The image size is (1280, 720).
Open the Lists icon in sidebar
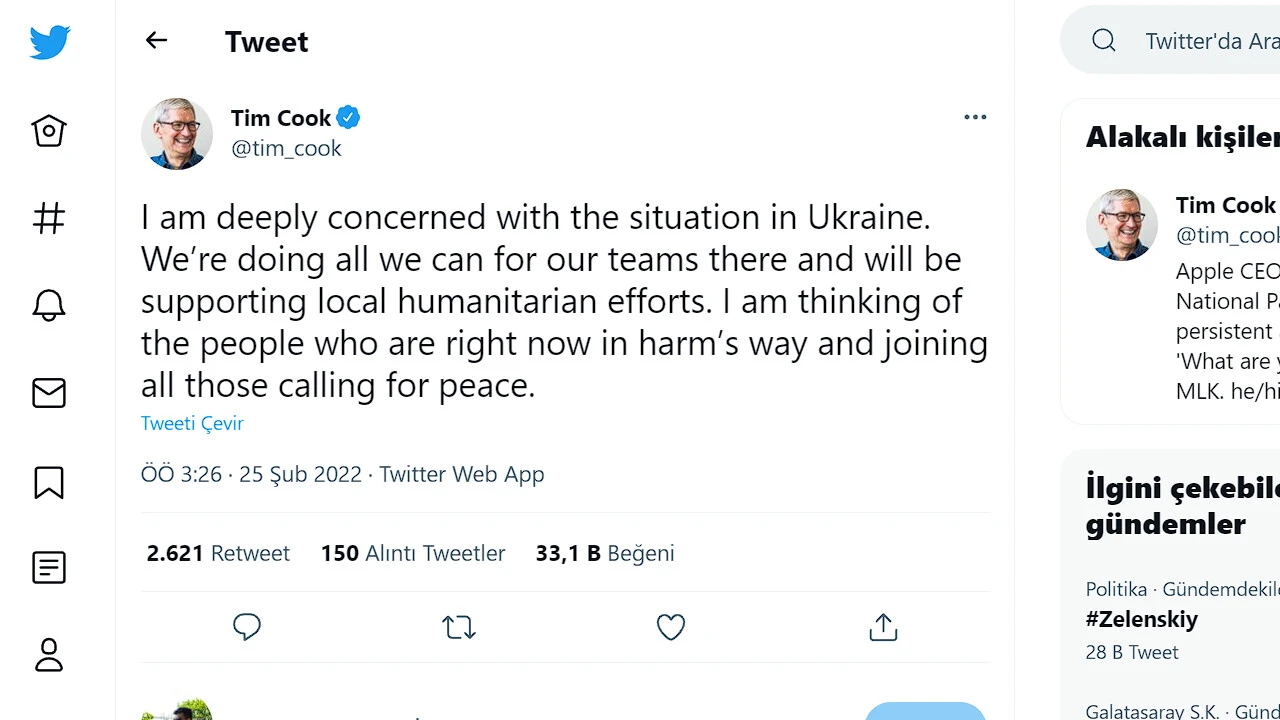click(x=49, y=568)
